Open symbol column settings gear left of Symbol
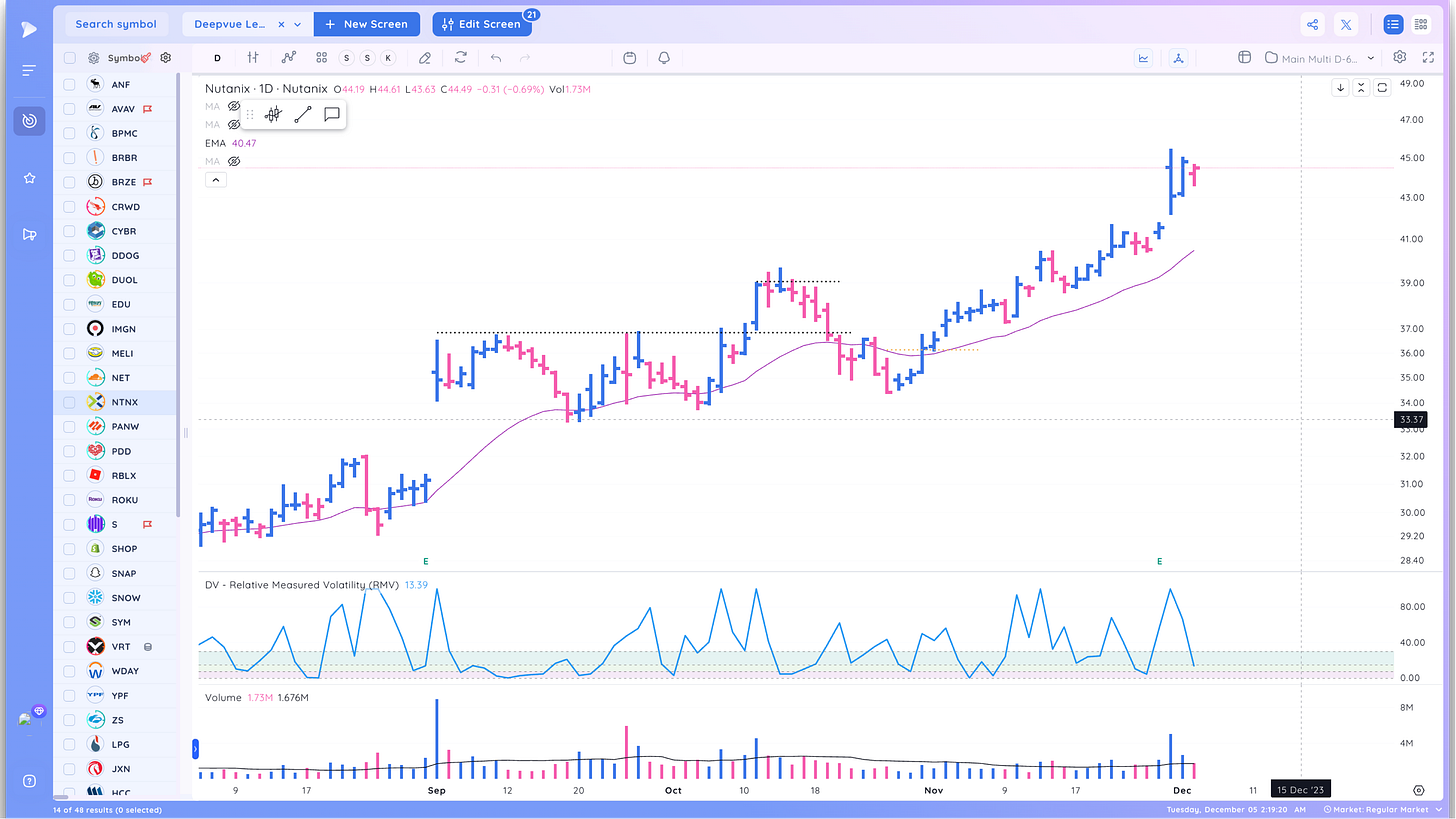This screenshot has height=819, width=1456. pos(94,58)
